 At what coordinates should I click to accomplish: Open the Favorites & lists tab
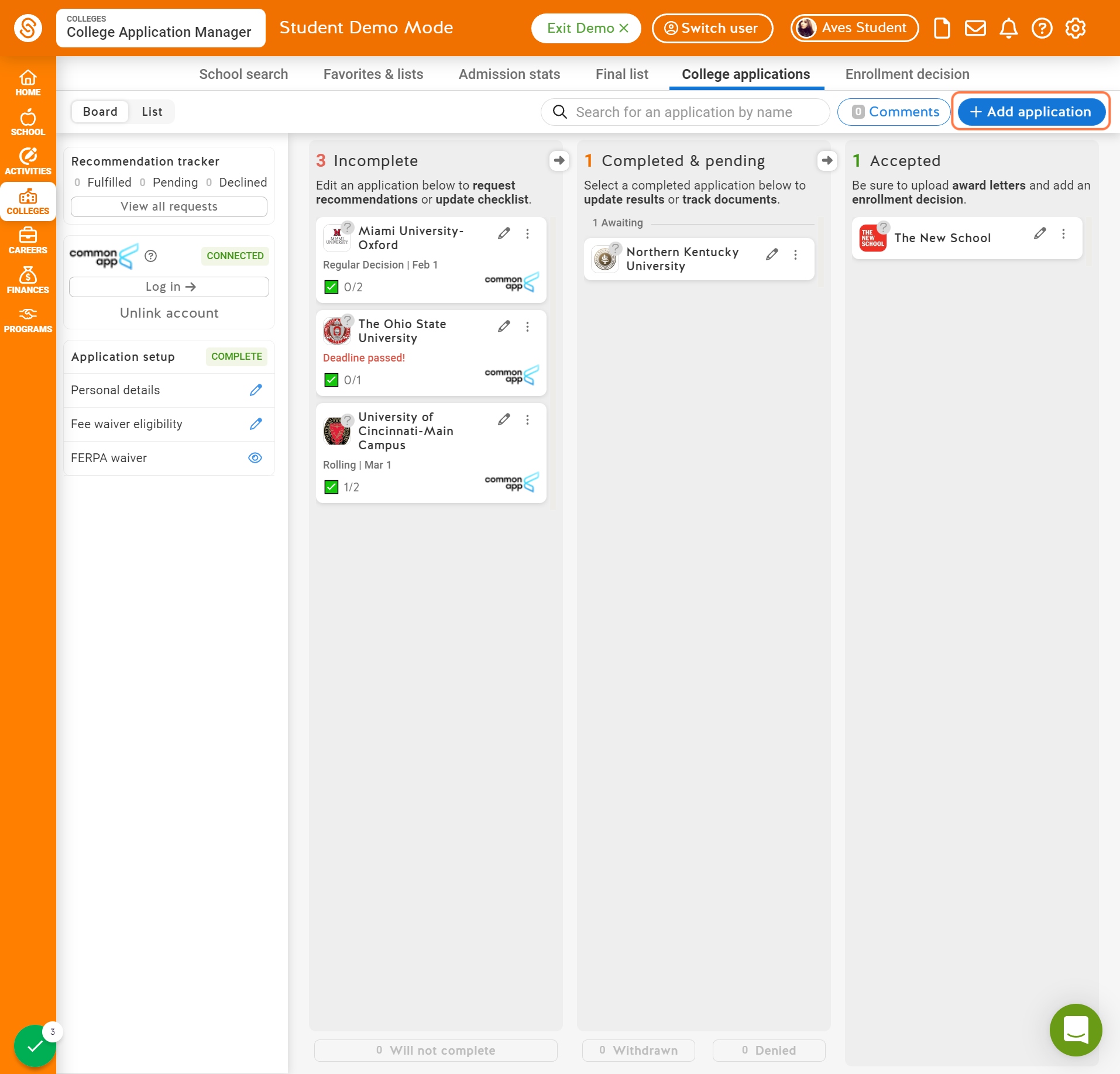(x=373, y=74)
